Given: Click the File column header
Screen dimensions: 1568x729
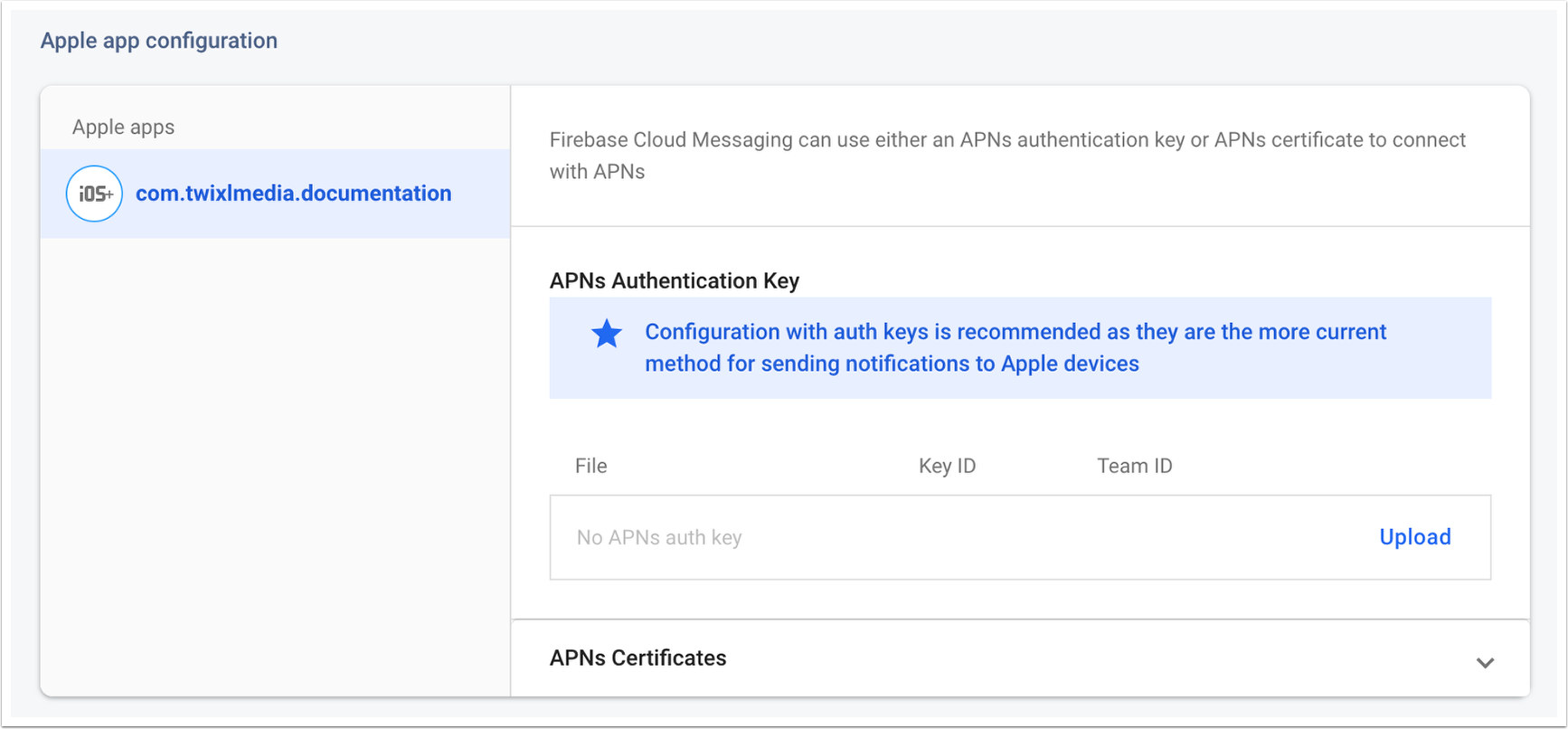Looking at the screenshot, I should tap(591, 466).
